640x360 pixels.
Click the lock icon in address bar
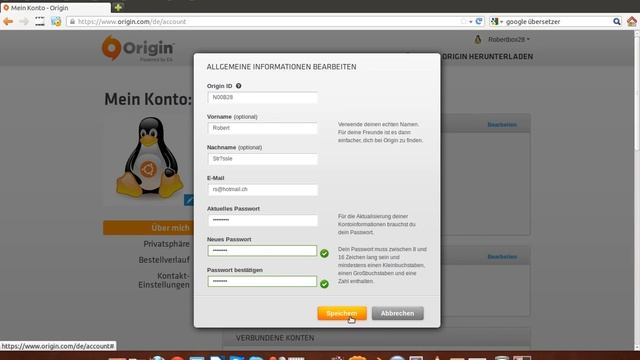click(x=72, y=22)
